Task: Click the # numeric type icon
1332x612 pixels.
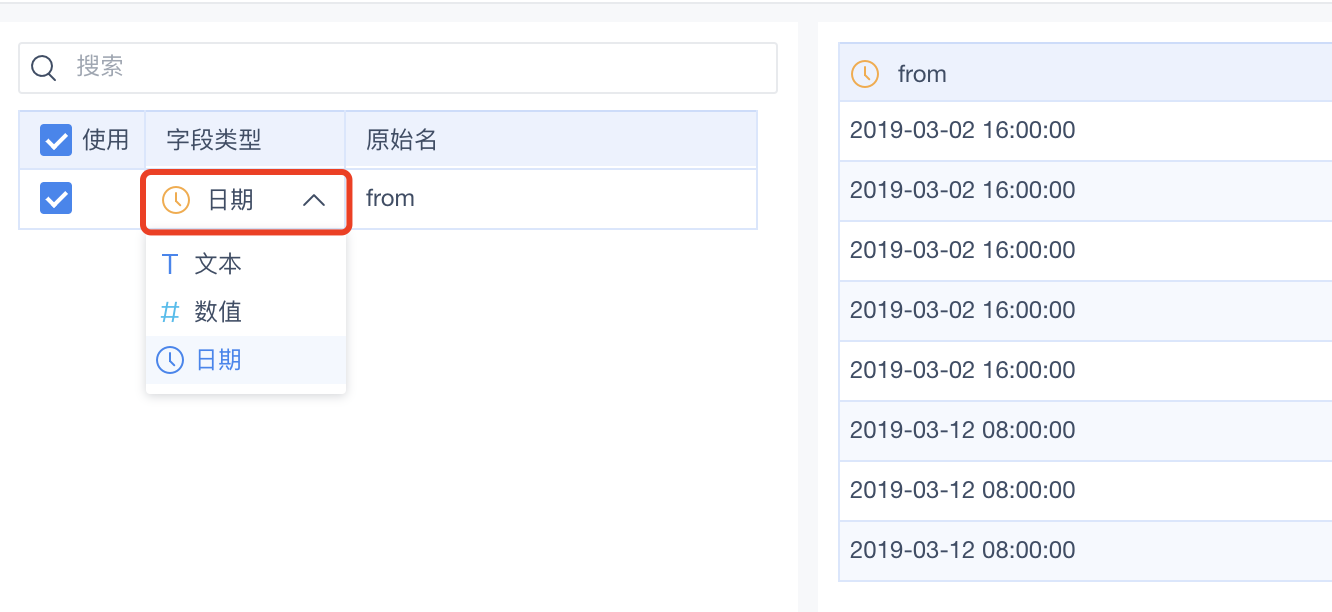Action: click(170, 312)
